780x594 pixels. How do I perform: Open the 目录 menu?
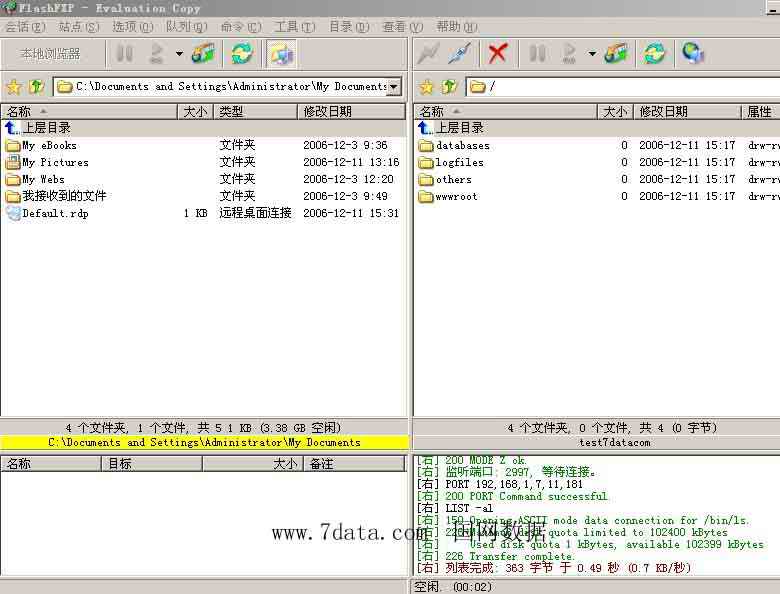click(x=349, y=26)
